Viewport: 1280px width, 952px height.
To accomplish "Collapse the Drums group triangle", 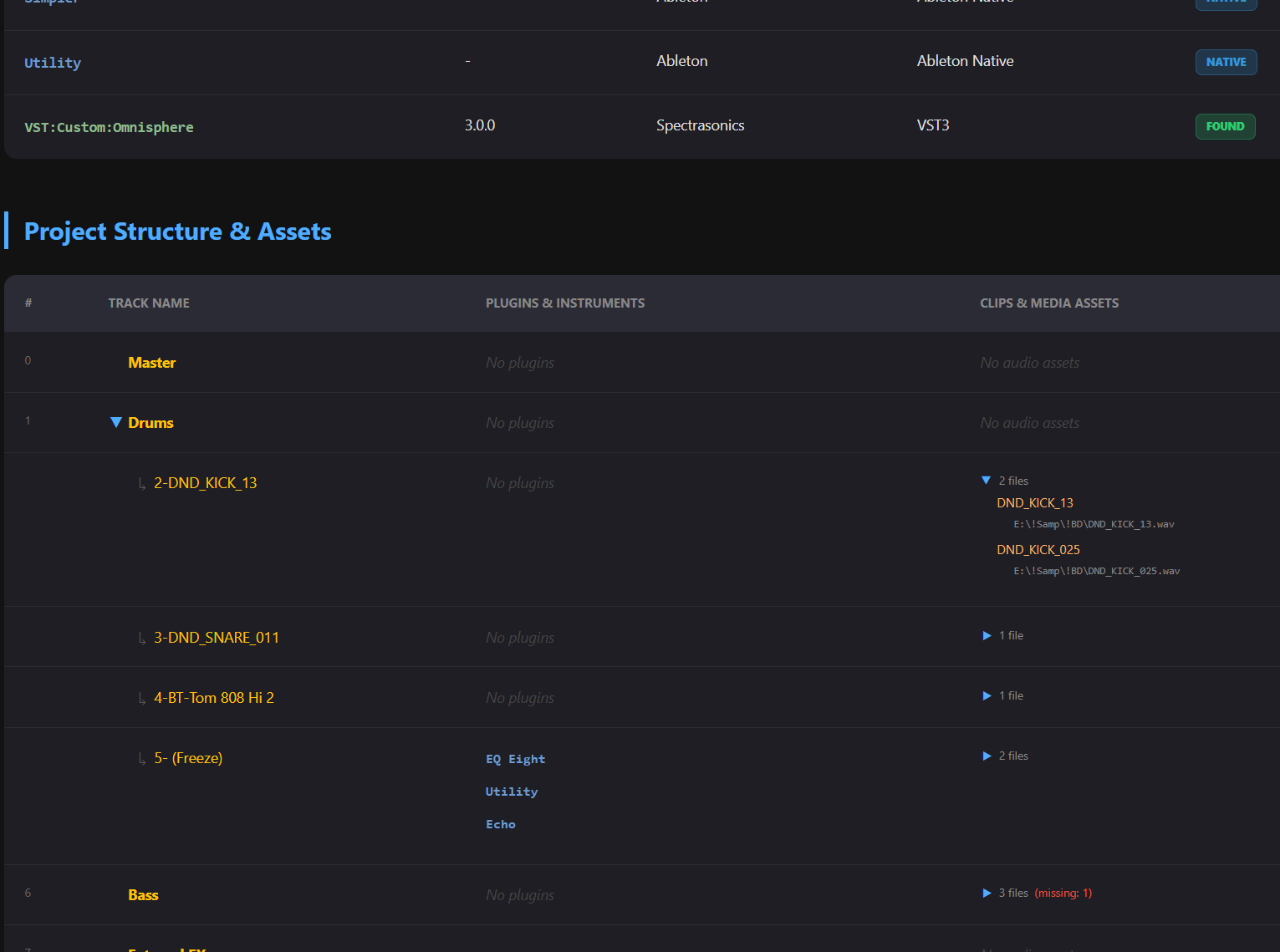I will point(116,423).
